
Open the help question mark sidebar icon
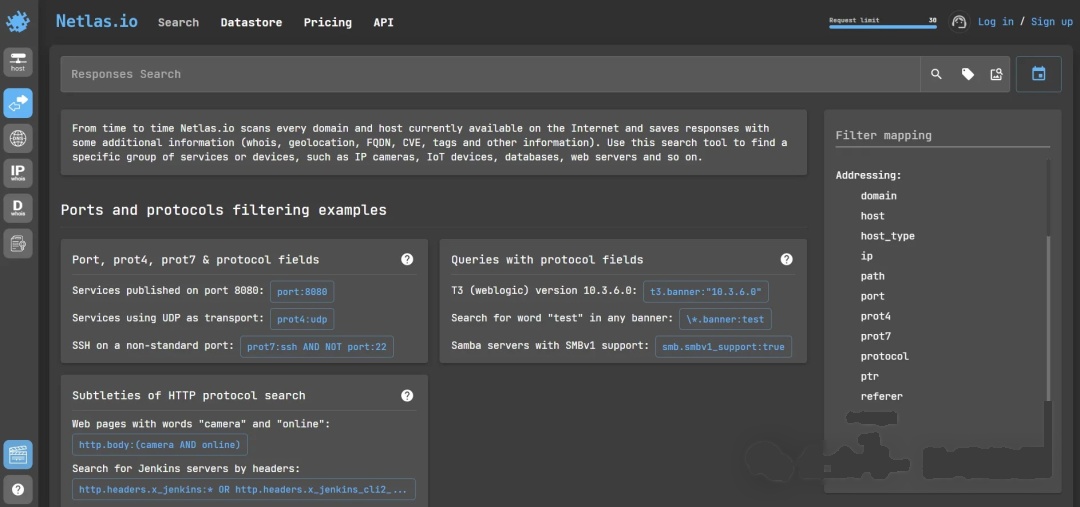tap(18, 490)
